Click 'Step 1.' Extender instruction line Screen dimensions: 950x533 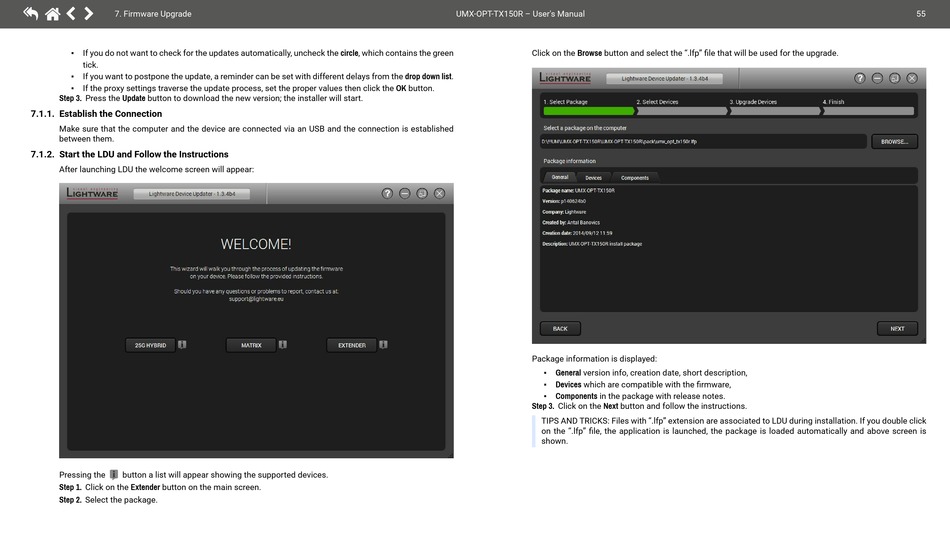point(160,487)
